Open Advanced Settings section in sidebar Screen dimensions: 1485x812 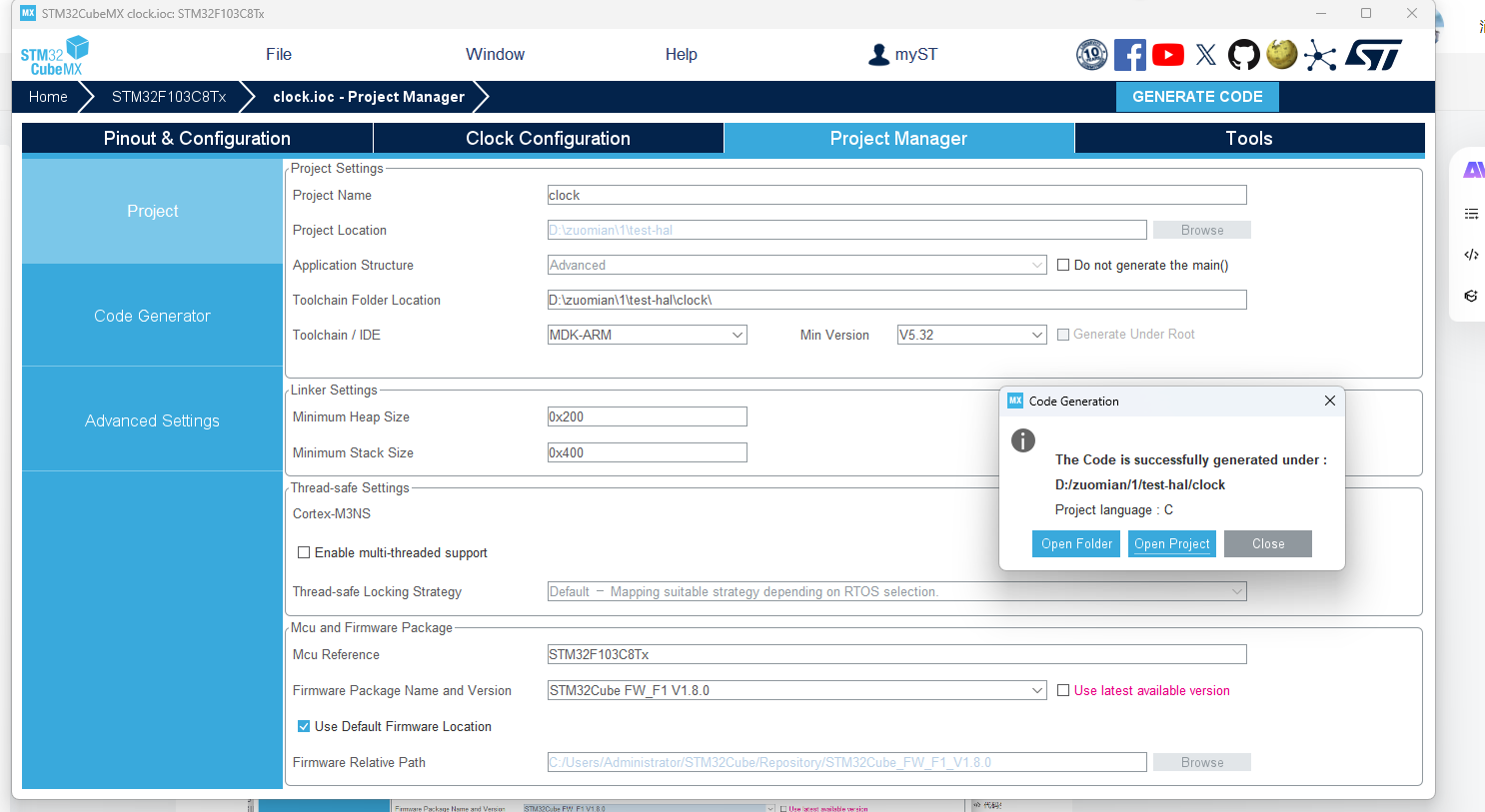pyautogui.click(x=152, y=420)
